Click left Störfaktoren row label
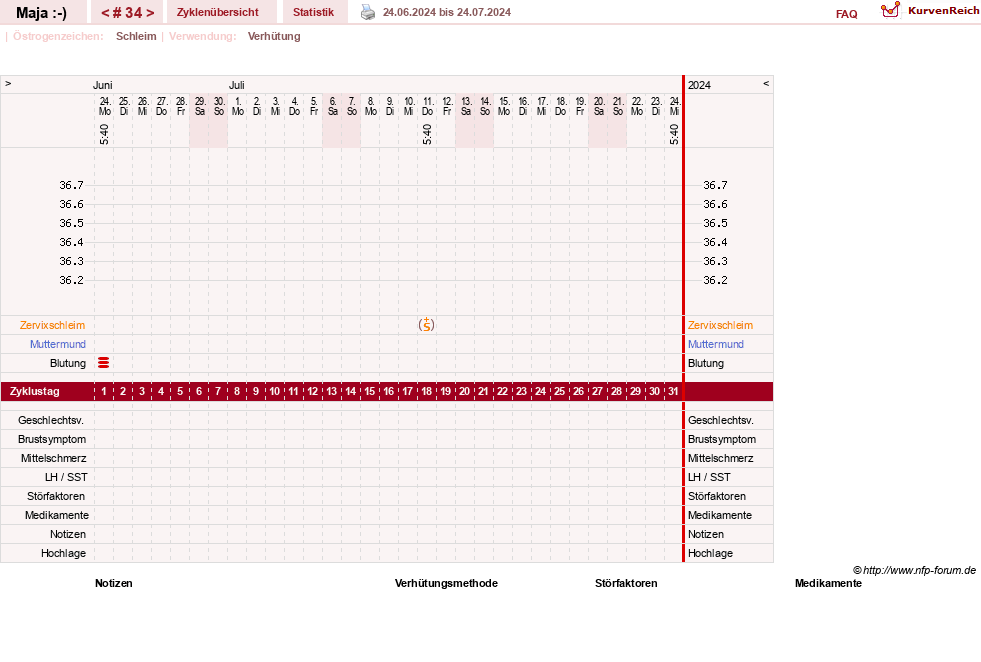The height and width of the screenshot is (662, 981). point(56,496)
